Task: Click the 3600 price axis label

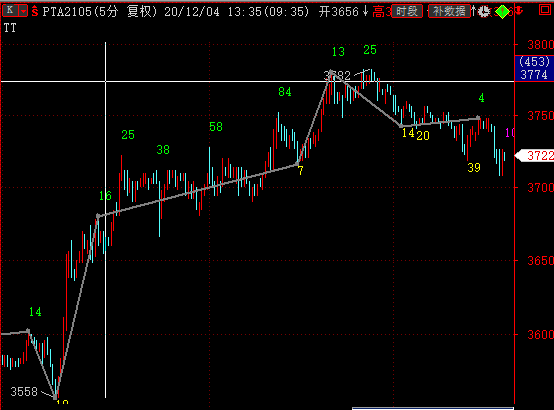Action: (540, 334)
